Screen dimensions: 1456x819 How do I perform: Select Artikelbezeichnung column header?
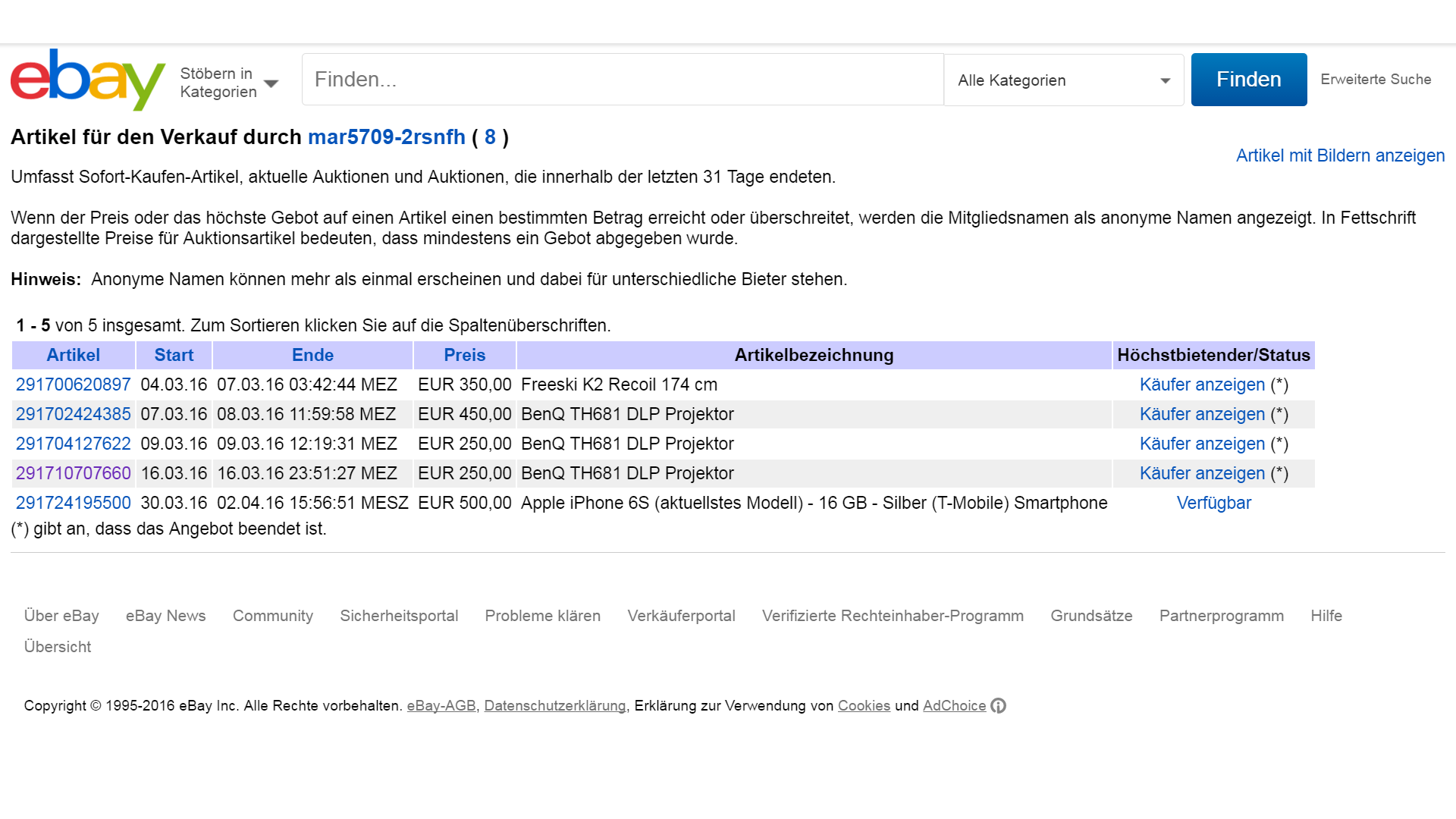pos(814,355)
